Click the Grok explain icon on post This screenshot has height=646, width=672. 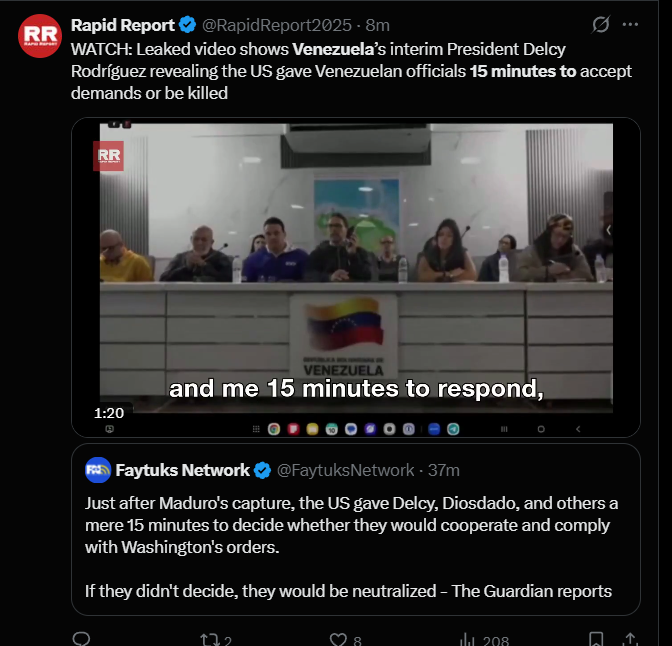point(600,24)
